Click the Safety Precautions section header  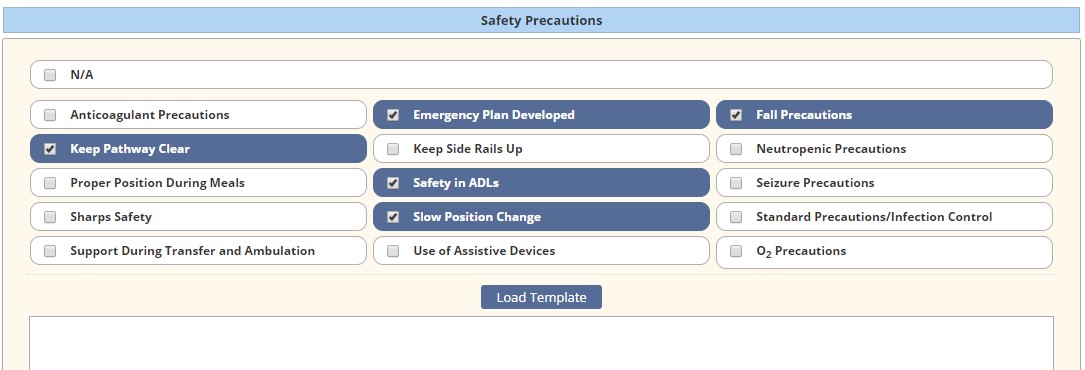tap(541, 20)
